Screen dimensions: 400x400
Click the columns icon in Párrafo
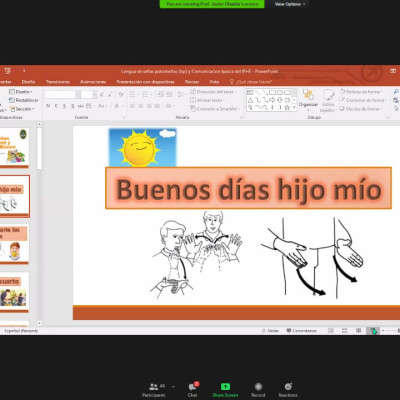[169, 106]
